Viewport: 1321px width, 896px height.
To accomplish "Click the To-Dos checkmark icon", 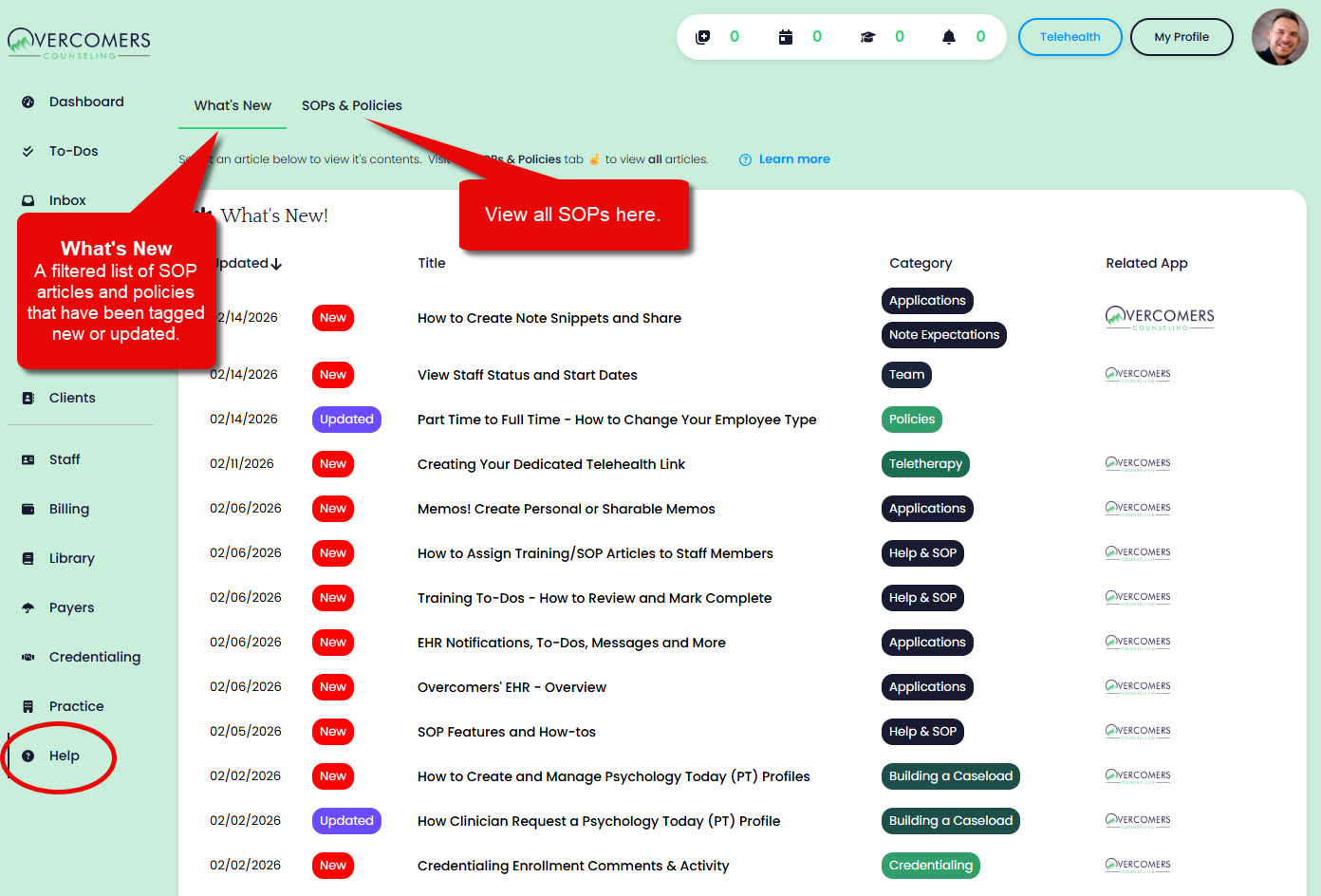I will coord(28,151).
